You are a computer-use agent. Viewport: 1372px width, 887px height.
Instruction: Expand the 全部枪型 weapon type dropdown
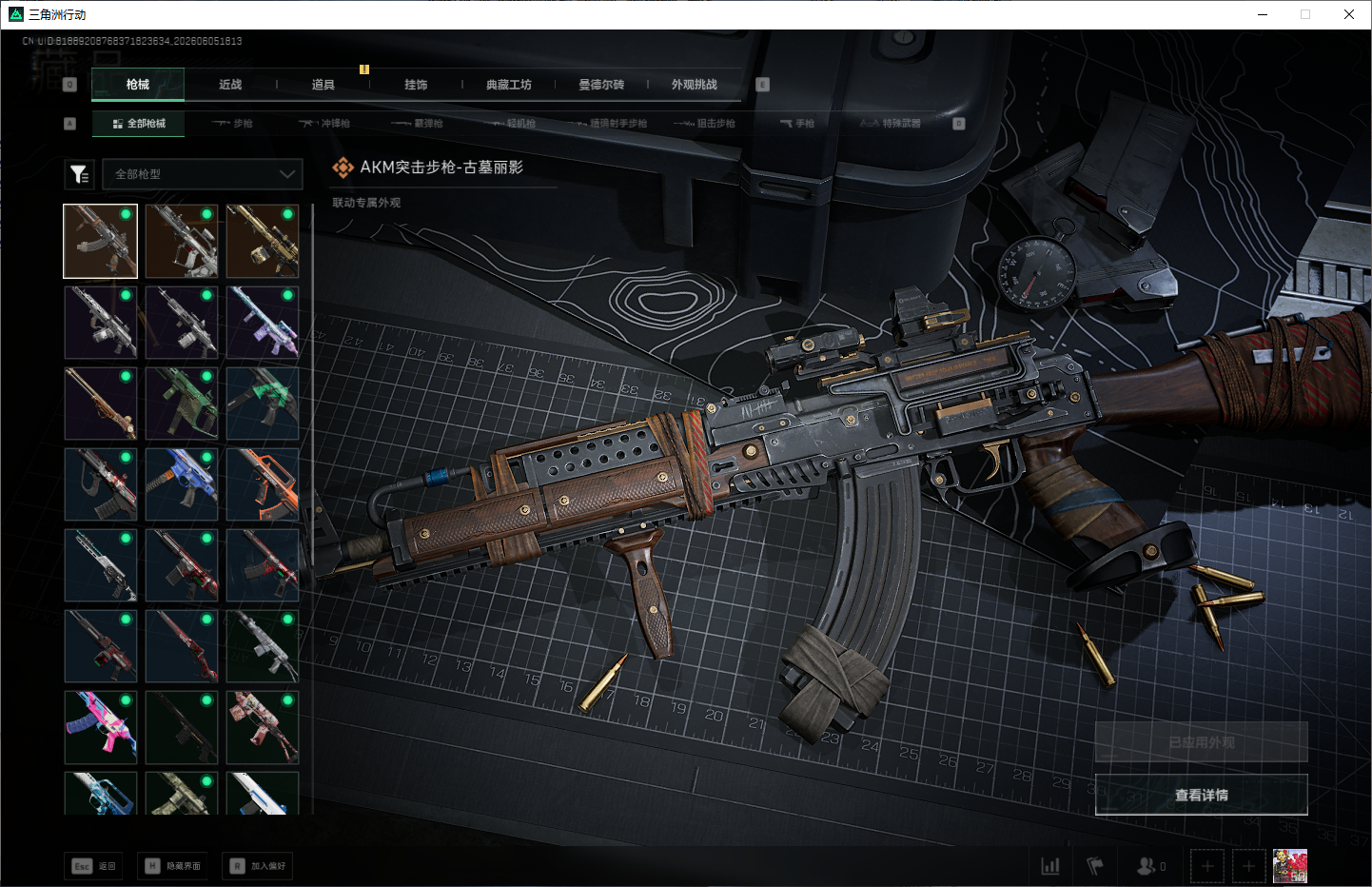click(203, 174)
